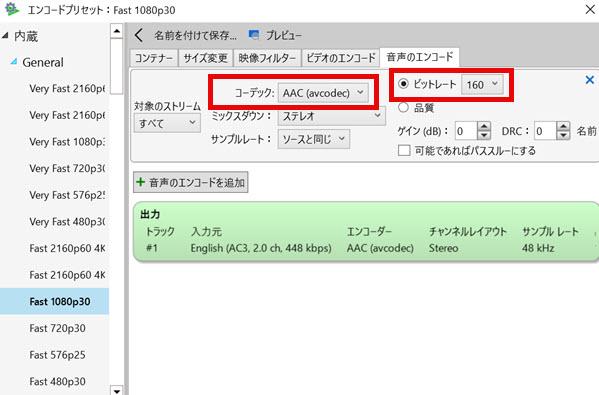Enable 可能であればパススルーにする checkbox
Screen dimensions: 599x395
(x=404, y=150)
